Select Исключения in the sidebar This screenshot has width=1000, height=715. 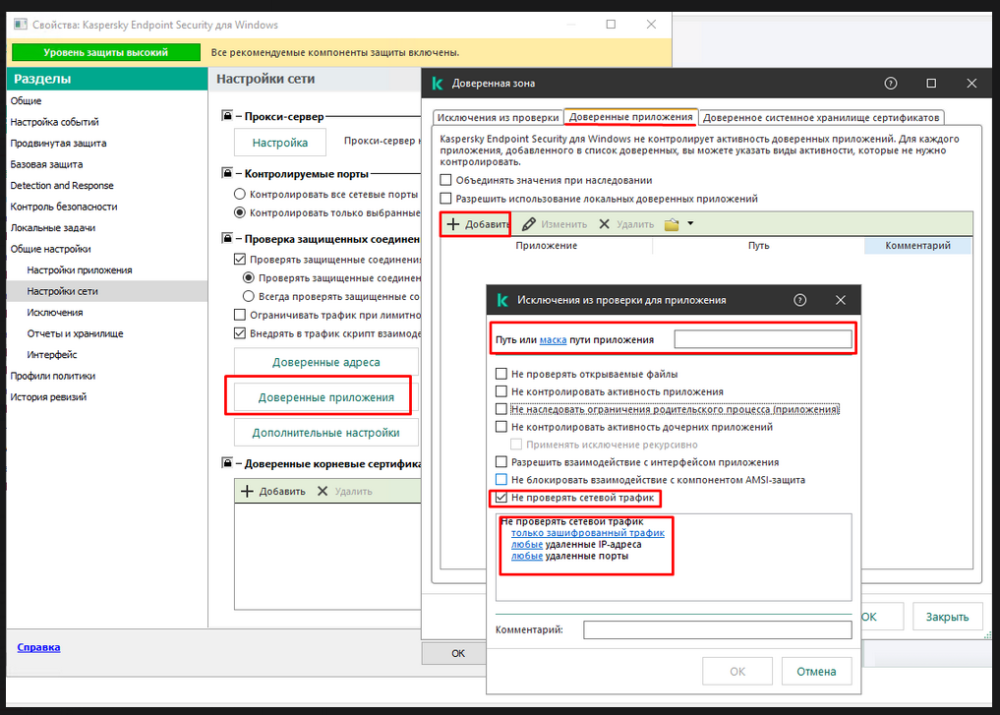point(55,312)
